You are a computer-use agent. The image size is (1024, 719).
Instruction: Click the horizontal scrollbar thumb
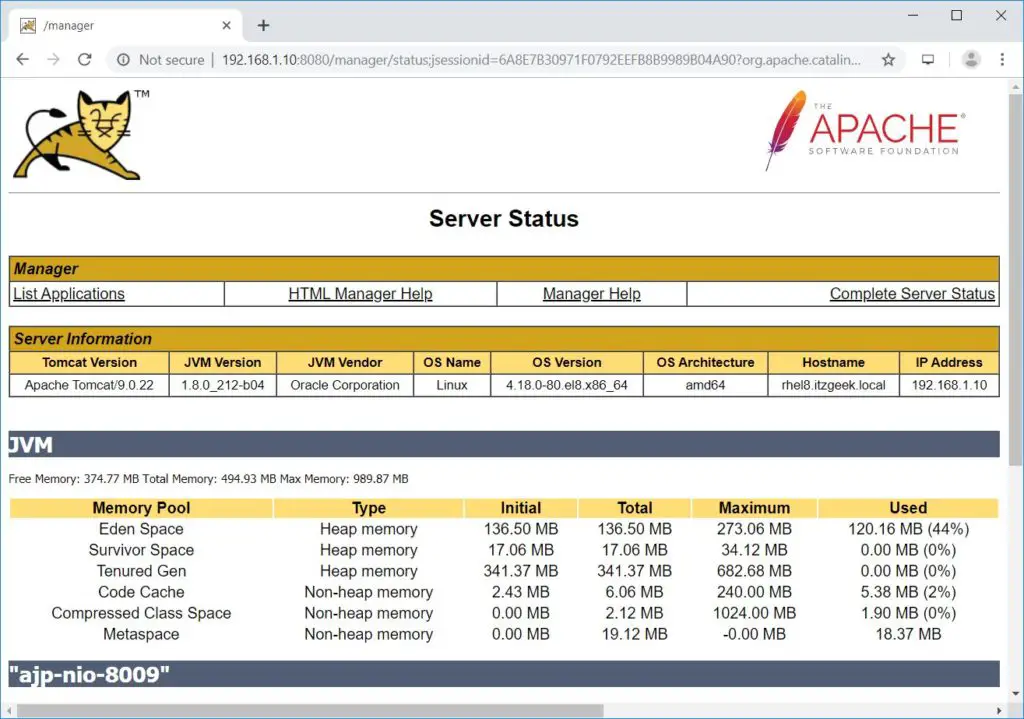coord(310,711)
